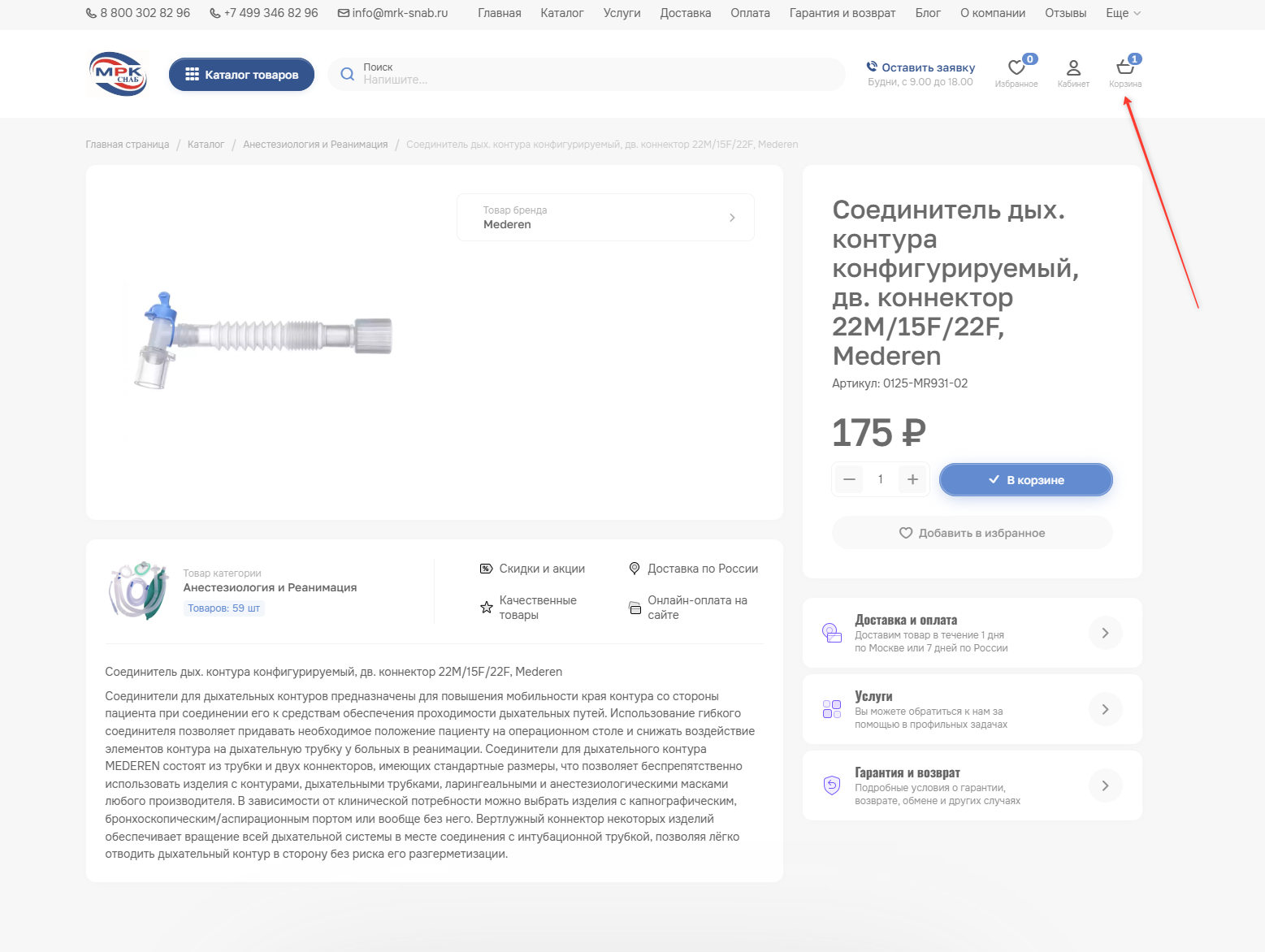Open the Кабинет user account icon
Viewport: 1265px width, 952px height.
pos(1073,67)
